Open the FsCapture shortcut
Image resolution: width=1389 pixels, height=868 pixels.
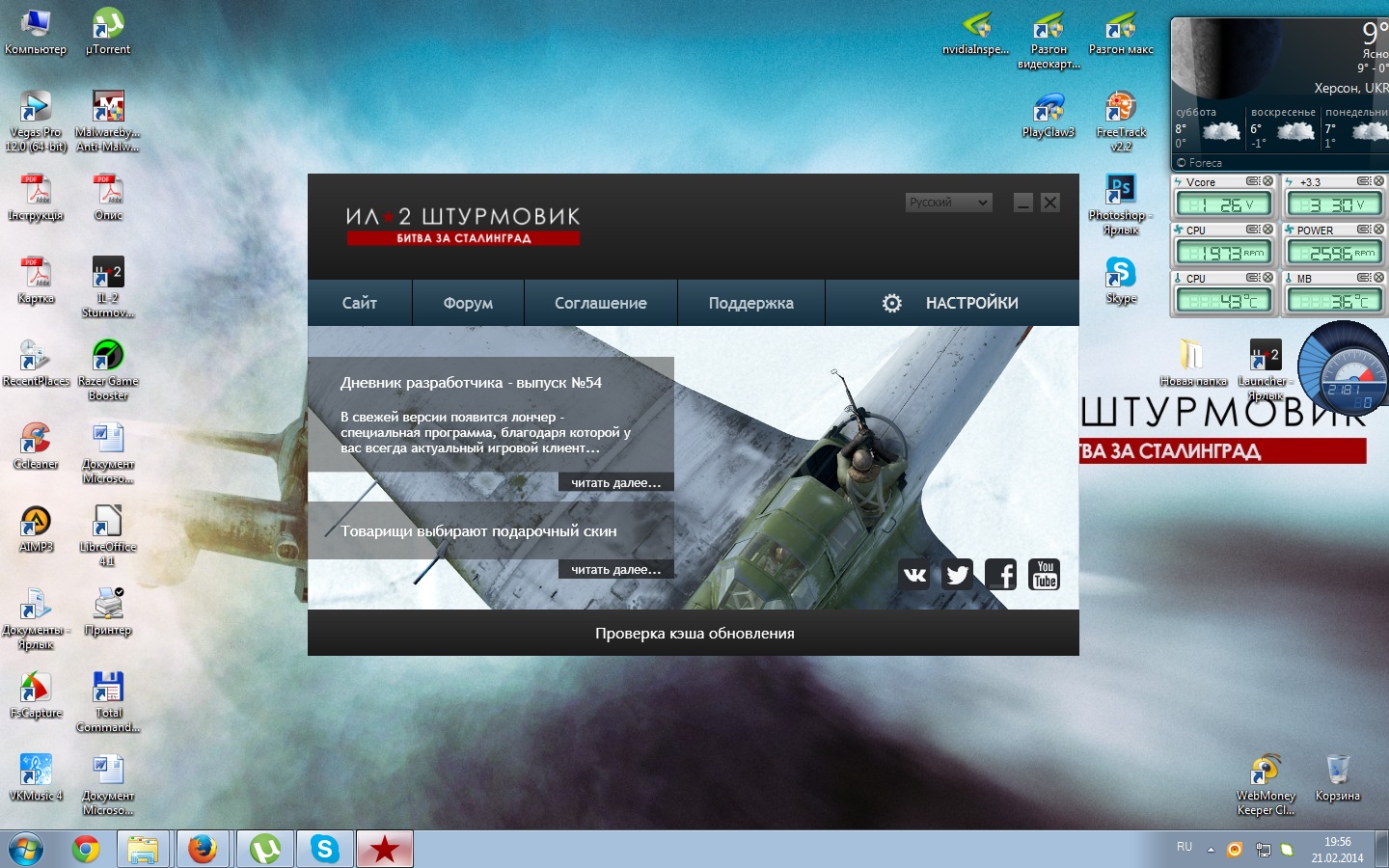coord(36,695)
